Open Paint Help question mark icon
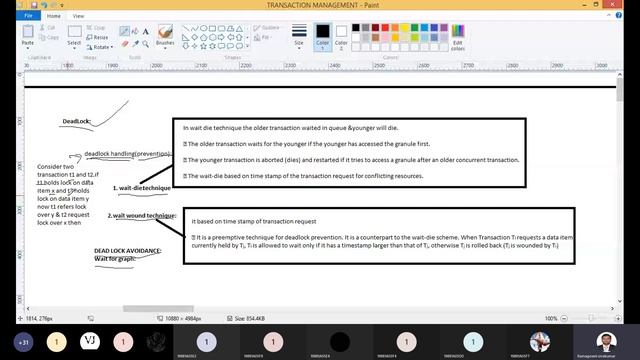This screenshot has width=640, height=360. [x=619, y=15]
